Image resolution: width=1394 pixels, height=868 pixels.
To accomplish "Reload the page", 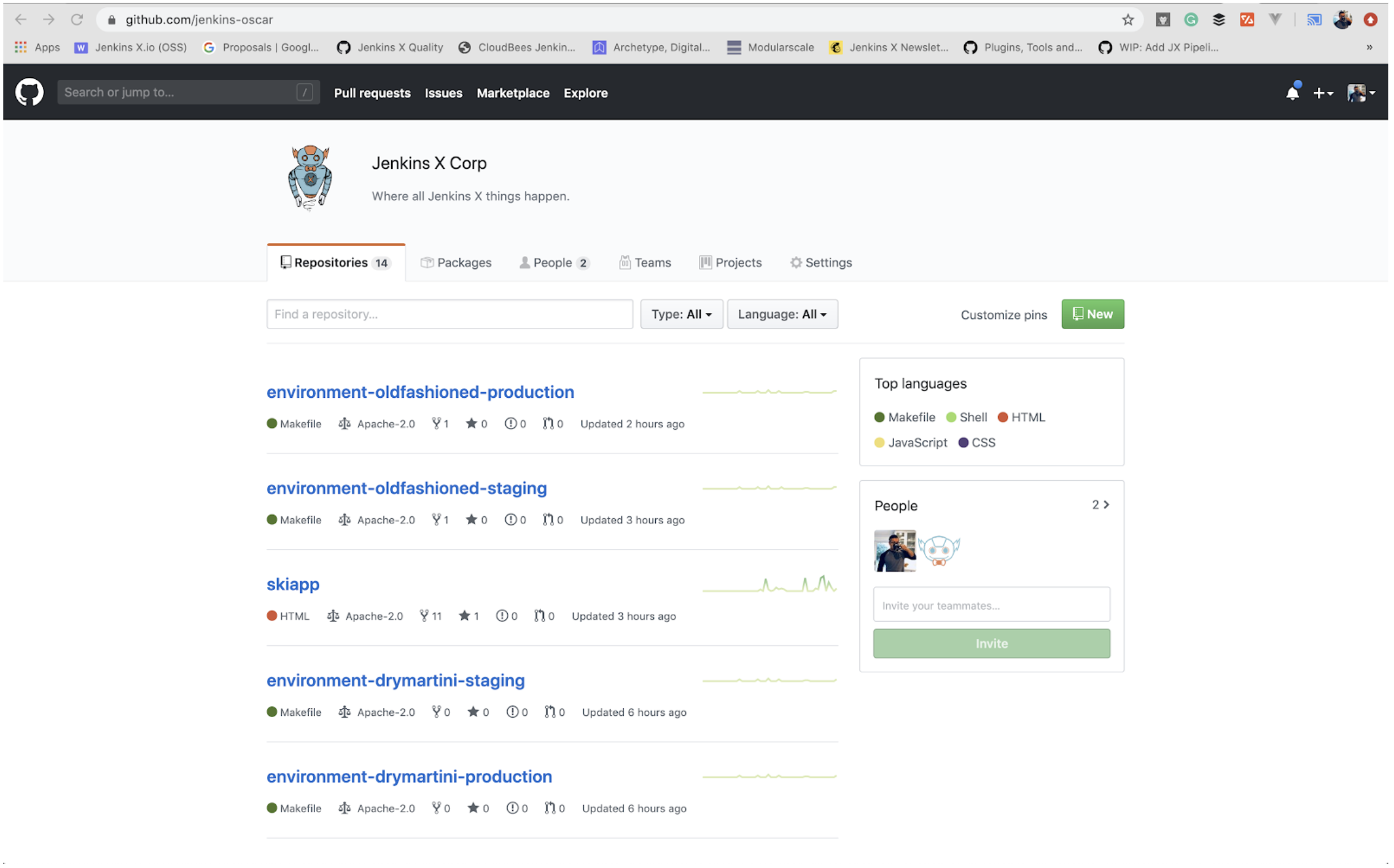I will 77,20.
